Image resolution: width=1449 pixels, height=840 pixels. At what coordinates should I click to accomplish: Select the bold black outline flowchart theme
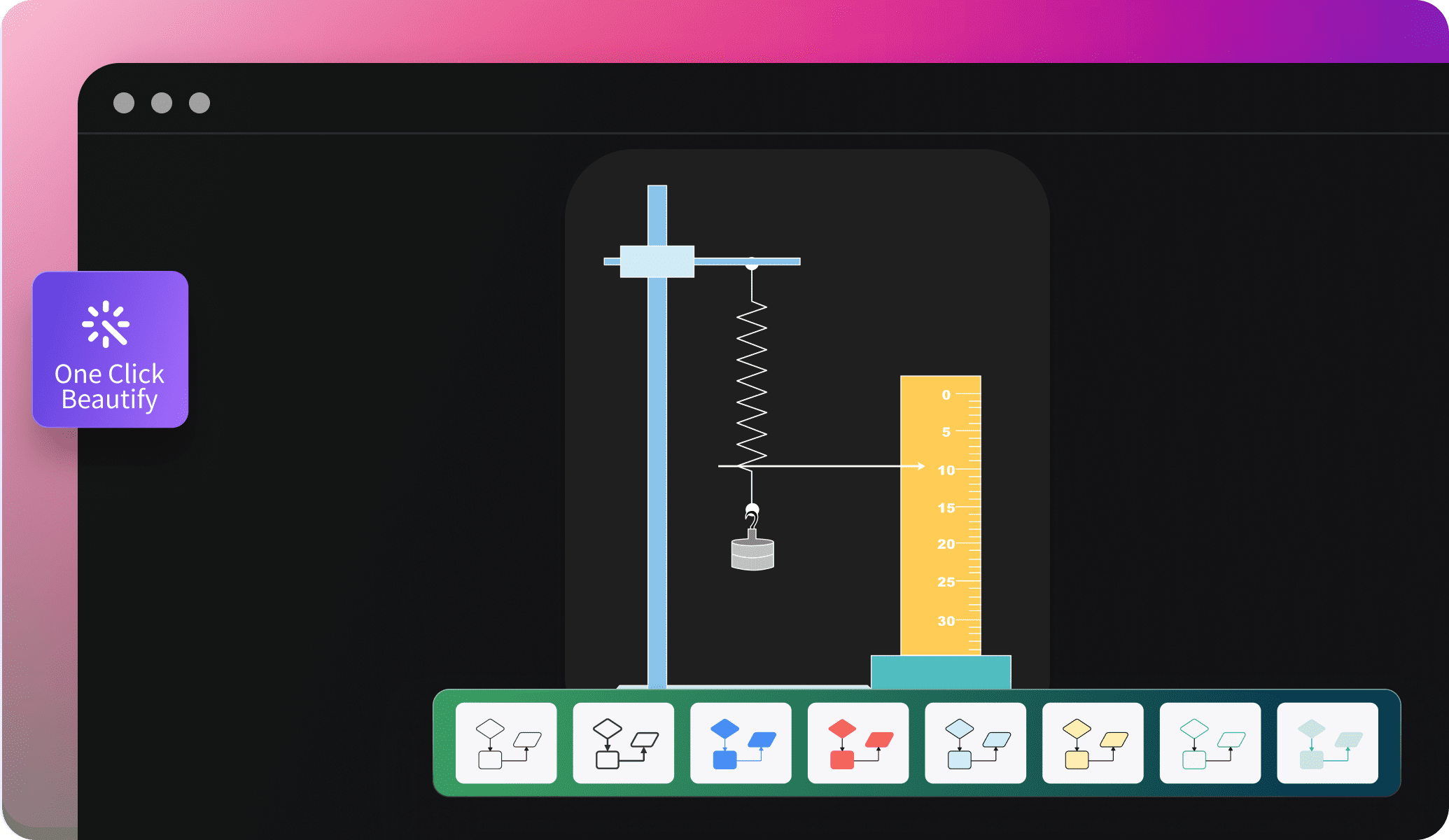[624, 743]
